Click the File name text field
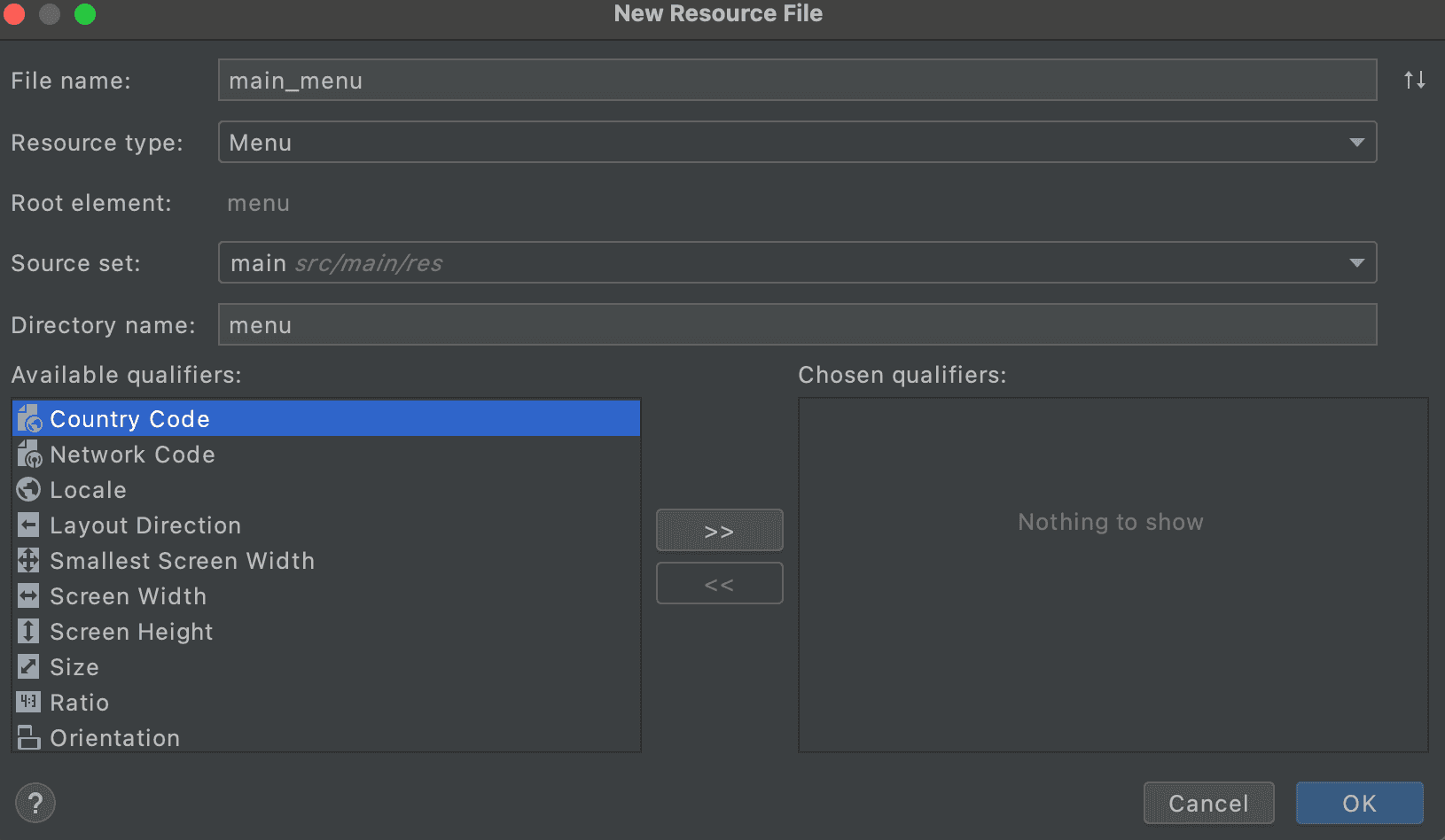 [x=796, y=81]
